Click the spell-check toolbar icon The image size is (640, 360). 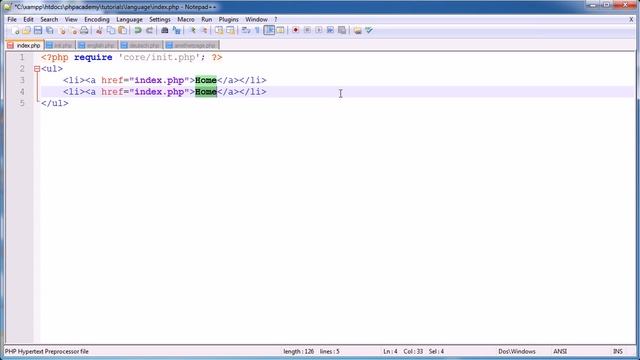point(369,31)
